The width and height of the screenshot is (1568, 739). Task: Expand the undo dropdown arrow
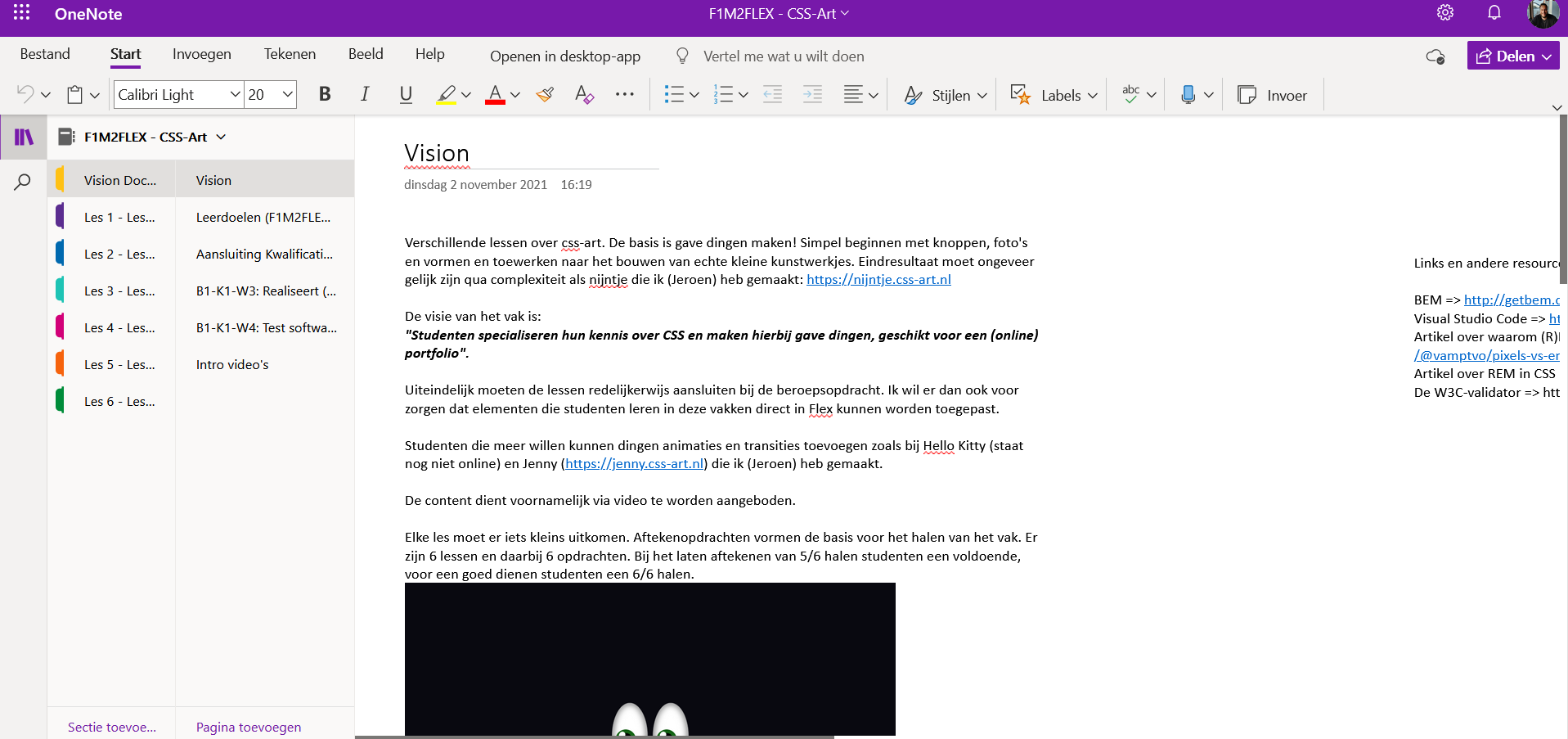(46, 95)
